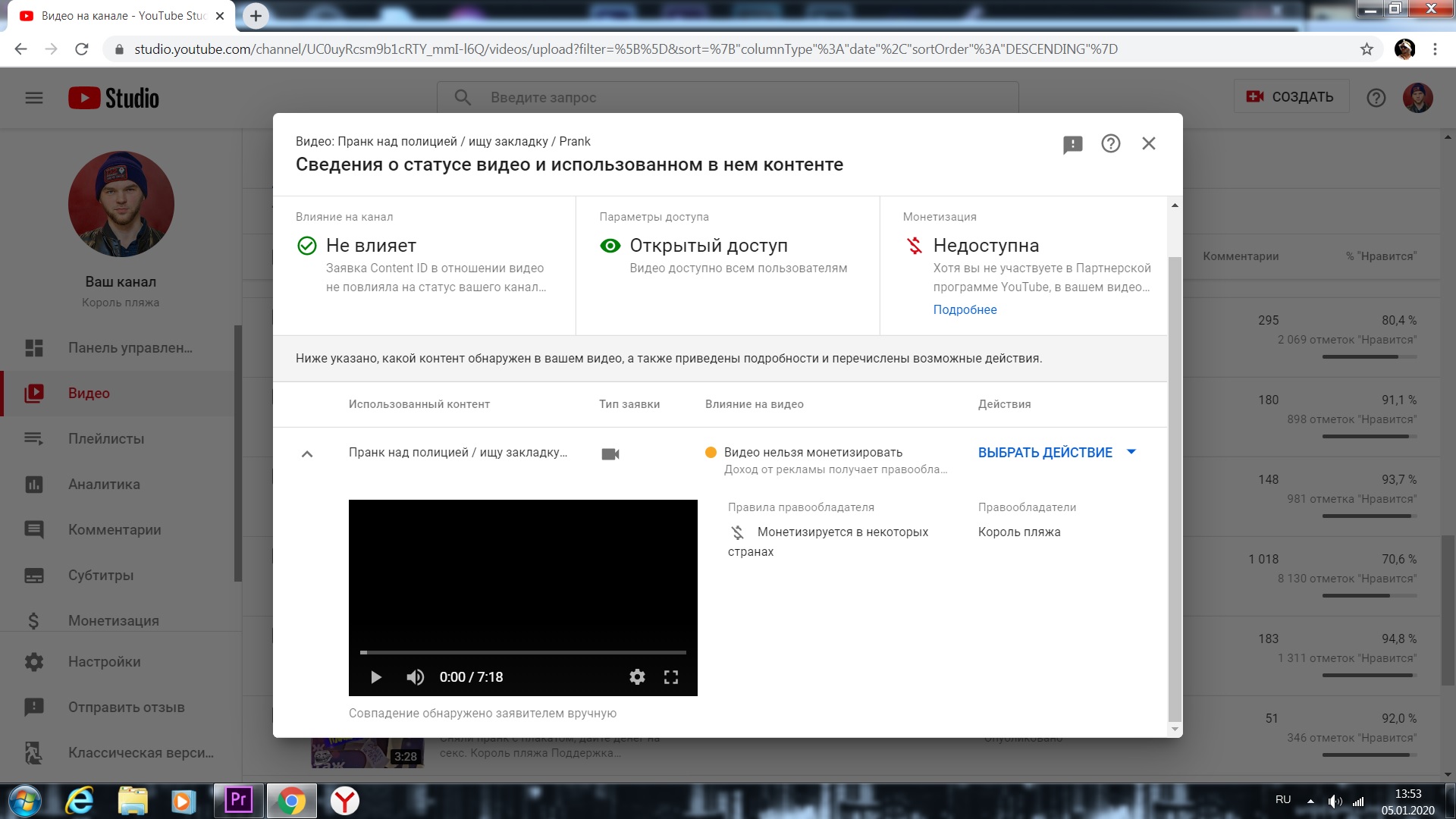
Task: Click '% "Нравится"' column header in background
Action: click(1381, 256)
